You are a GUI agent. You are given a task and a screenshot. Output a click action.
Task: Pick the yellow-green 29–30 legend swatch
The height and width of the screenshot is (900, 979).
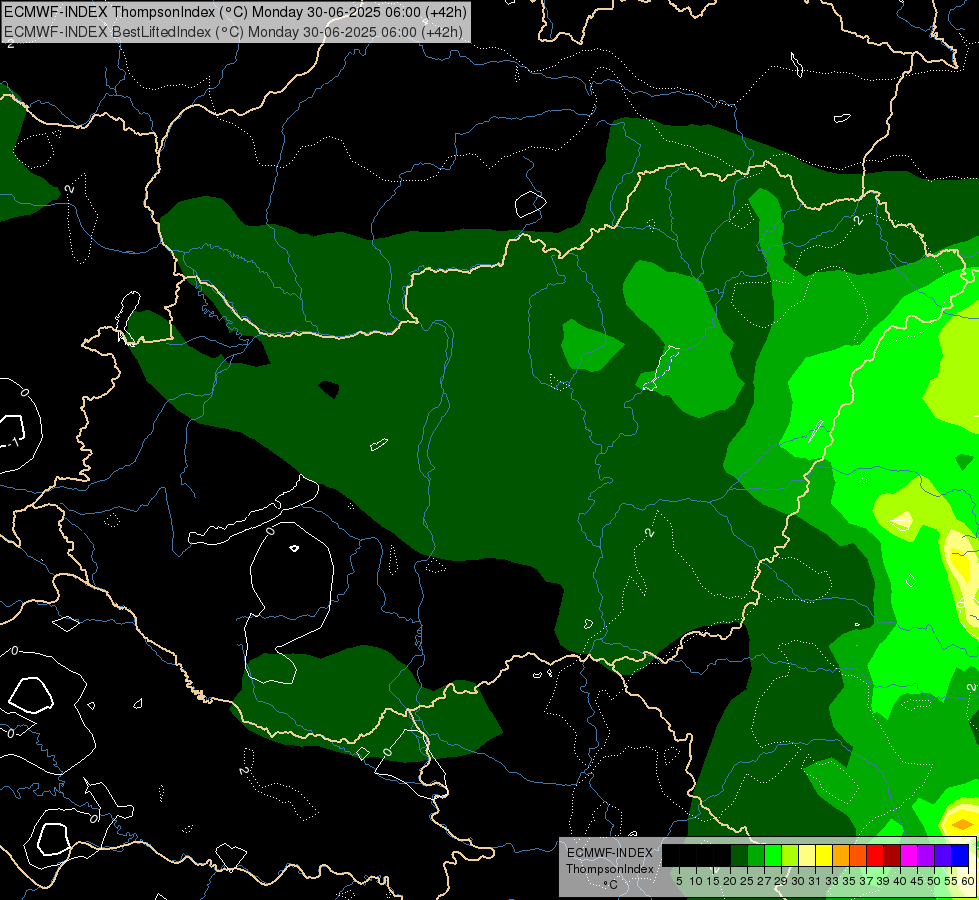click(x=790, y=855)
